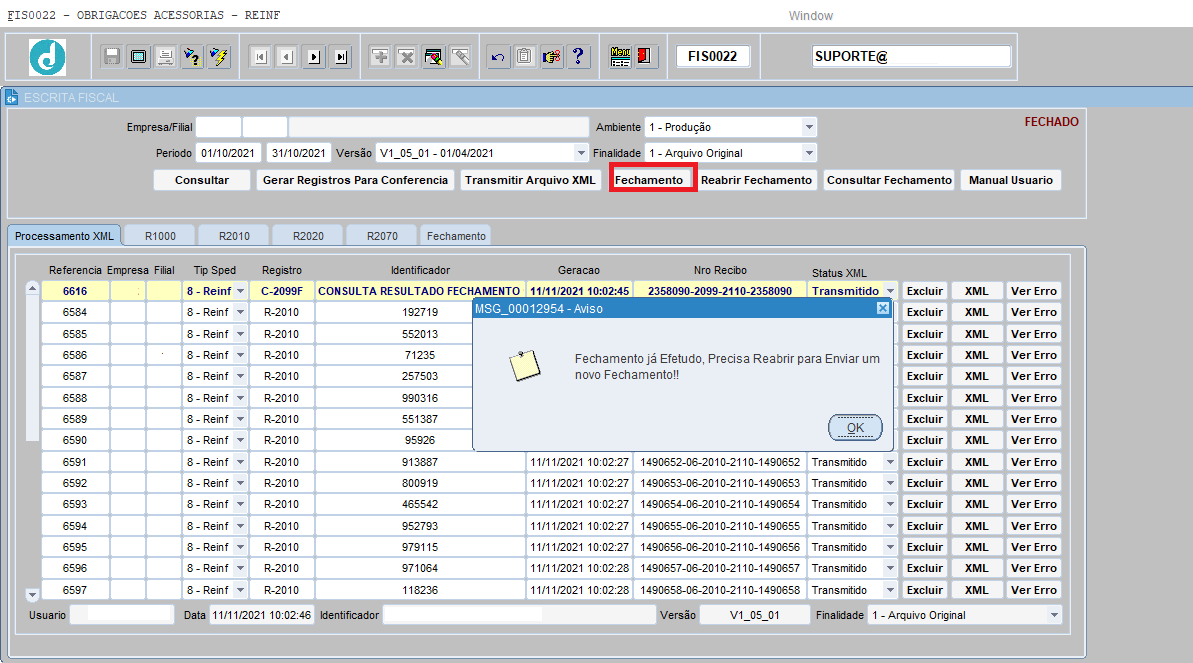The width and height of the screenshot is (1193, 663).
Task: Click Excluir for row 6616
Action: point(924,291)
